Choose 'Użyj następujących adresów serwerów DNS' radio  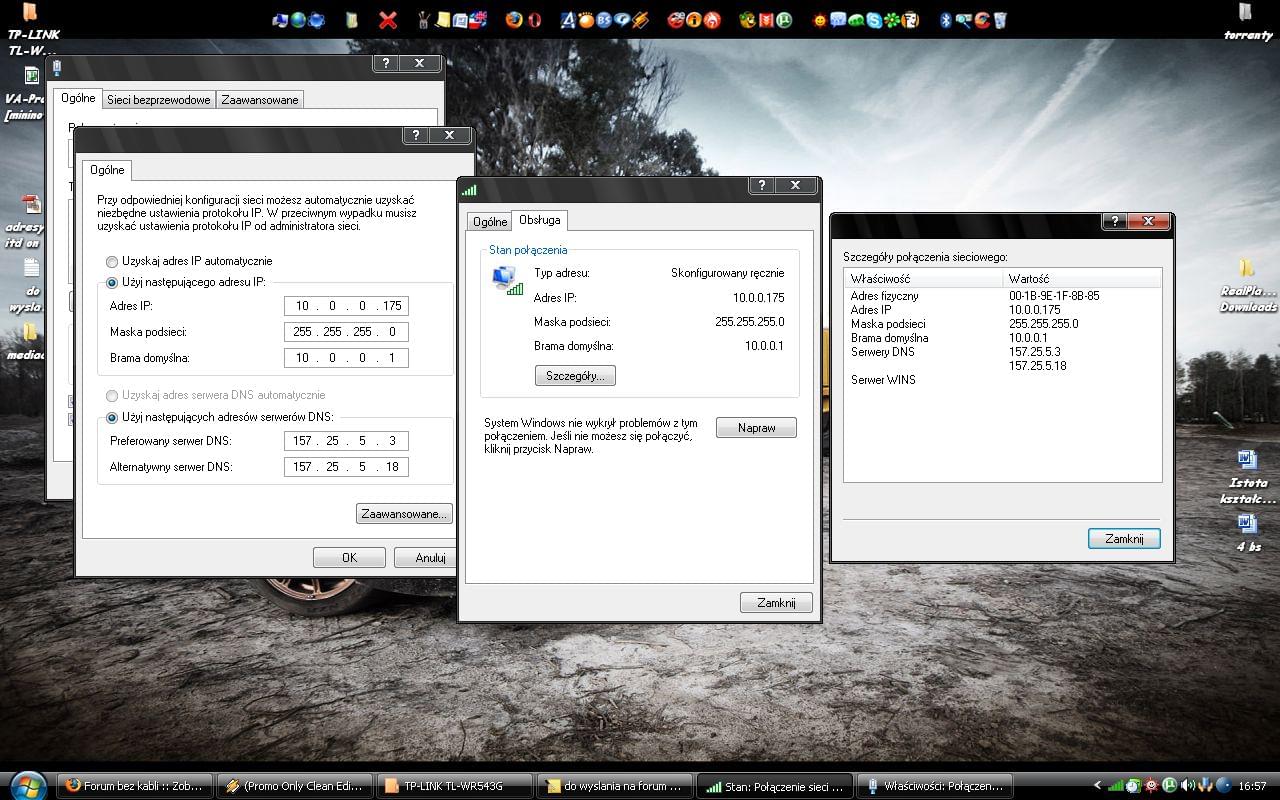(112, 417)
